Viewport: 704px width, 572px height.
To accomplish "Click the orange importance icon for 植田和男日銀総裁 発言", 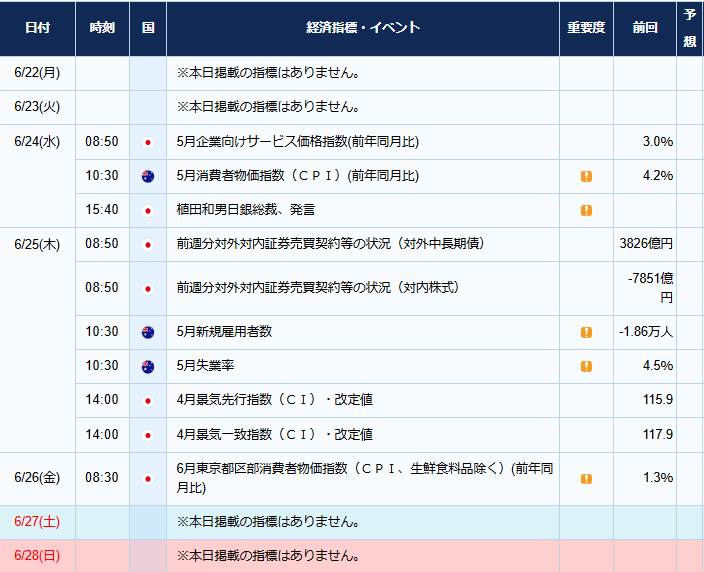I will click(586, 210).
